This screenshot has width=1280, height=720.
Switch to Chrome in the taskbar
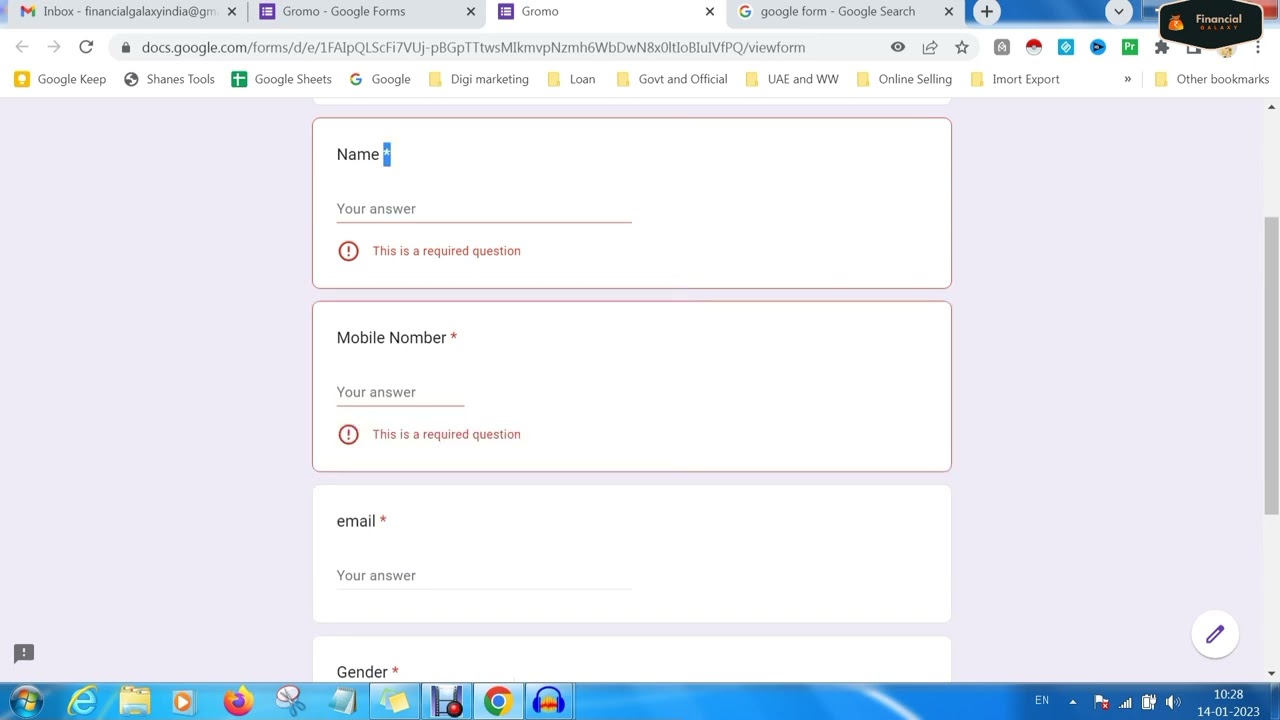click(497, 700)
